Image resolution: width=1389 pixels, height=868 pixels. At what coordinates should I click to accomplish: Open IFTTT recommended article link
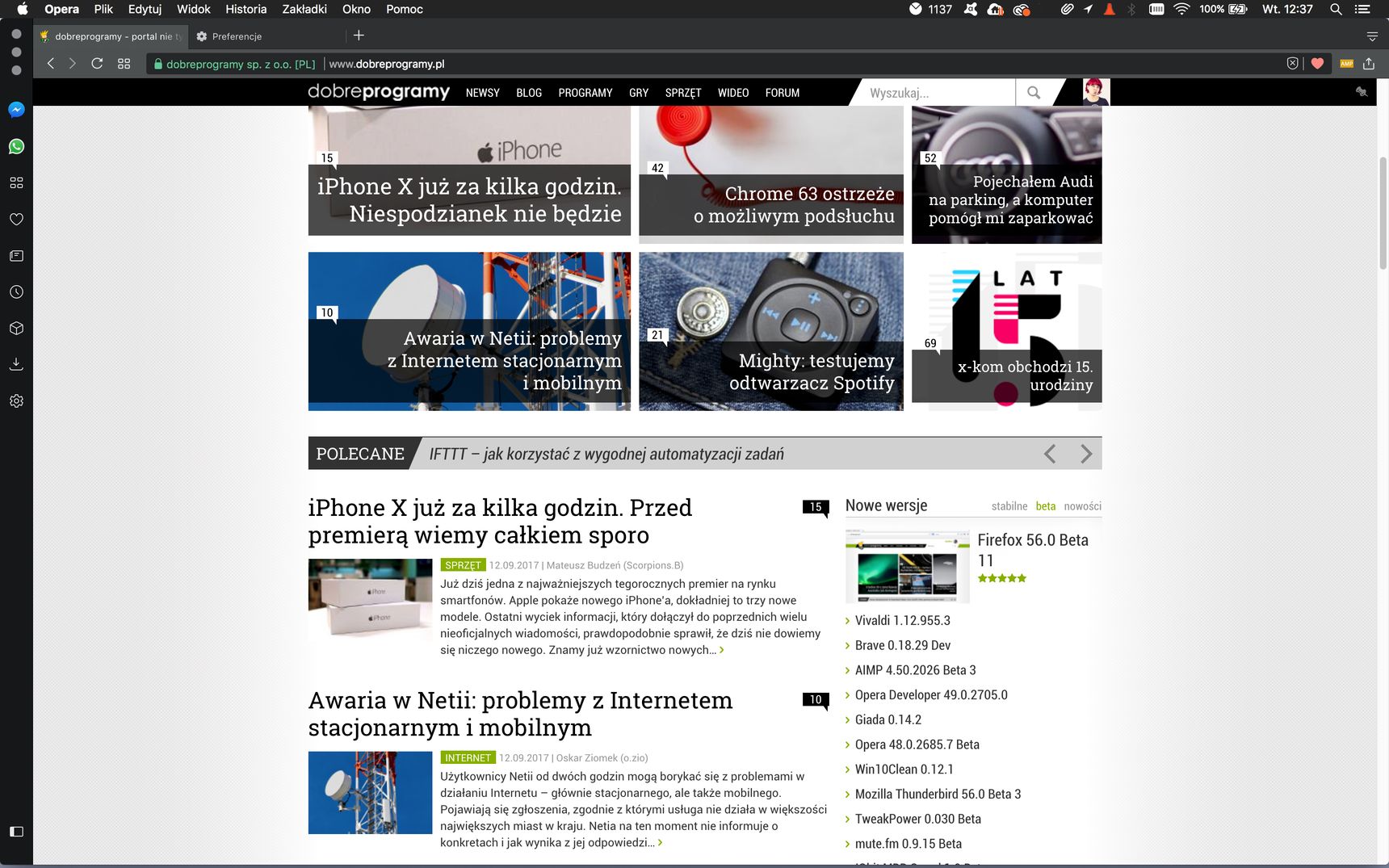pos(606,454)
